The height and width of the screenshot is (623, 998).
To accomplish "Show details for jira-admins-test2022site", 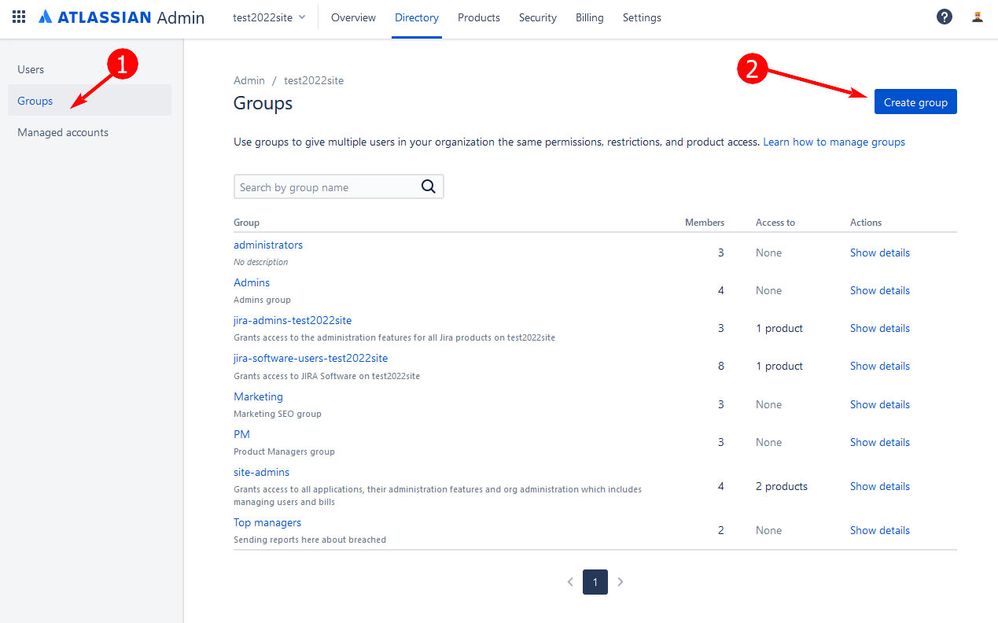I will pyautogui.click(x=880, y=328).
